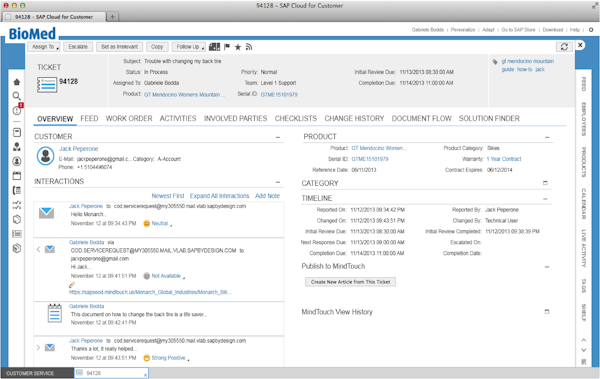Open the alerts icon with red badge

(17, 110)
